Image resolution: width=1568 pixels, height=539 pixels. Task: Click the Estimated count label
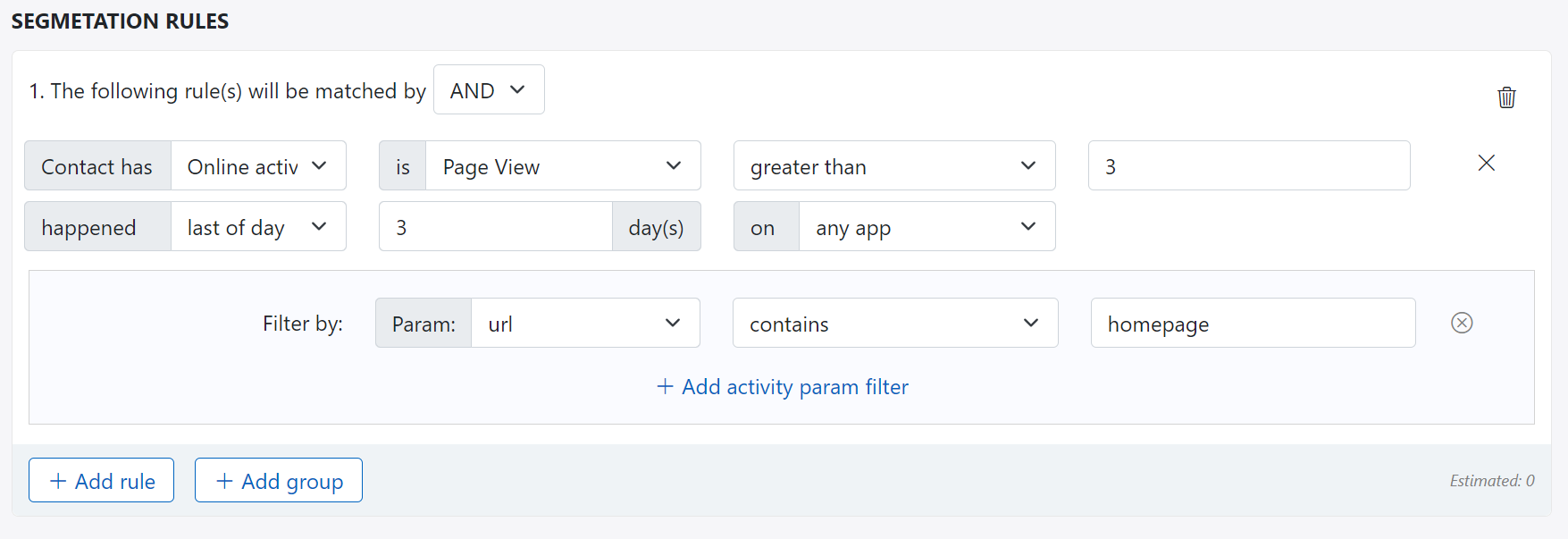(1491, 481)
